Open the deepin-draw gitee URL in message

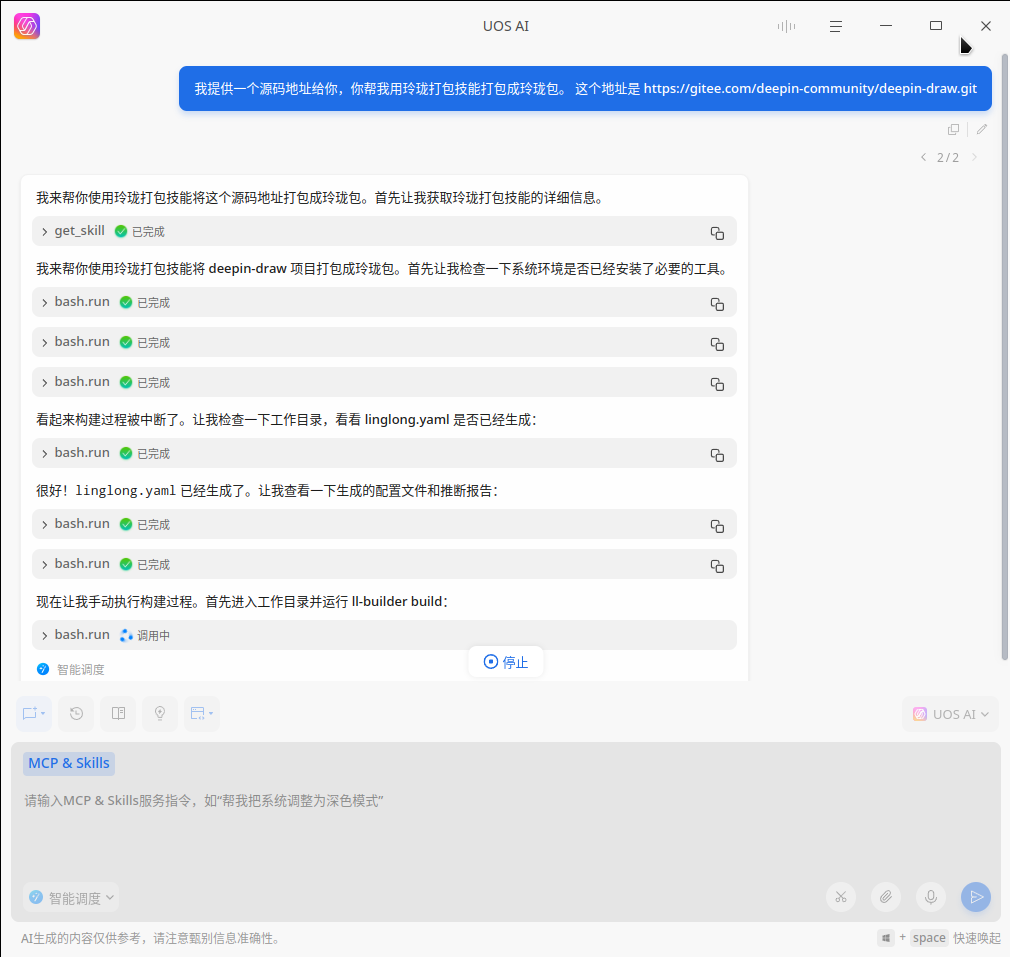810,89
